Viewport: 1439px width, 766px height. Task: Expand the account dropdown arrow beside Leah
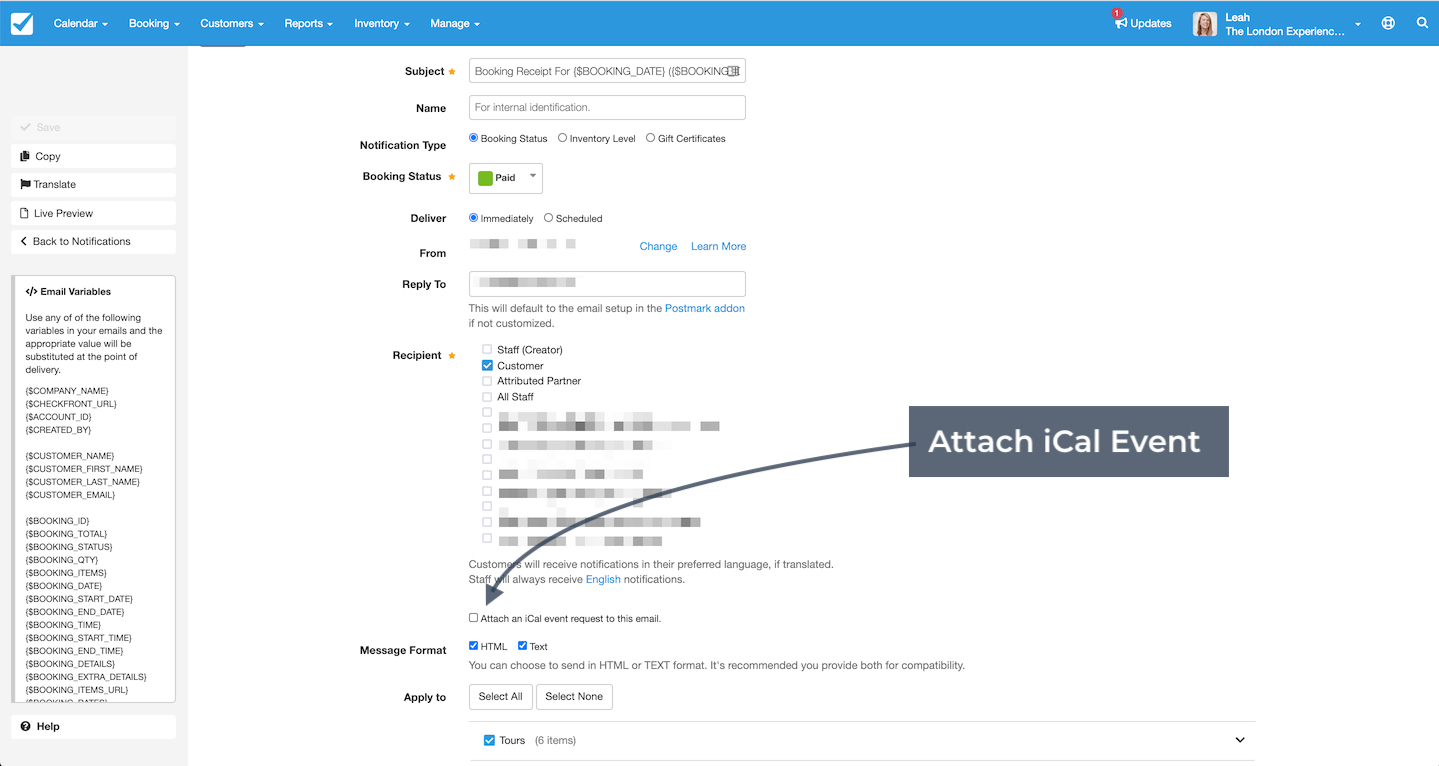pyautogui.click(x=1358, y=24)
